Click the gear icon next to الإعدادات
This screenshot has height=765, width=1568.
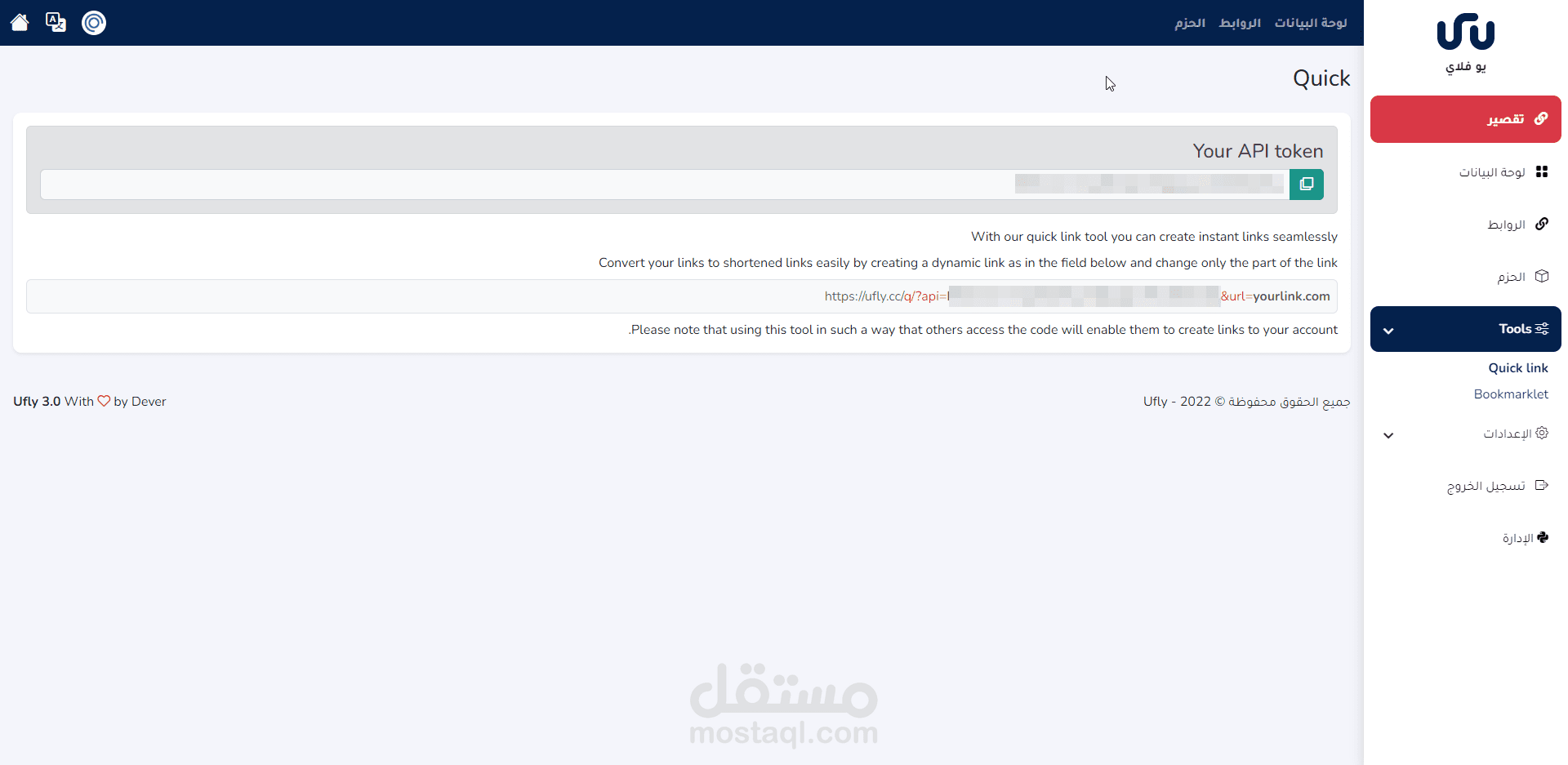point(1542,433)
